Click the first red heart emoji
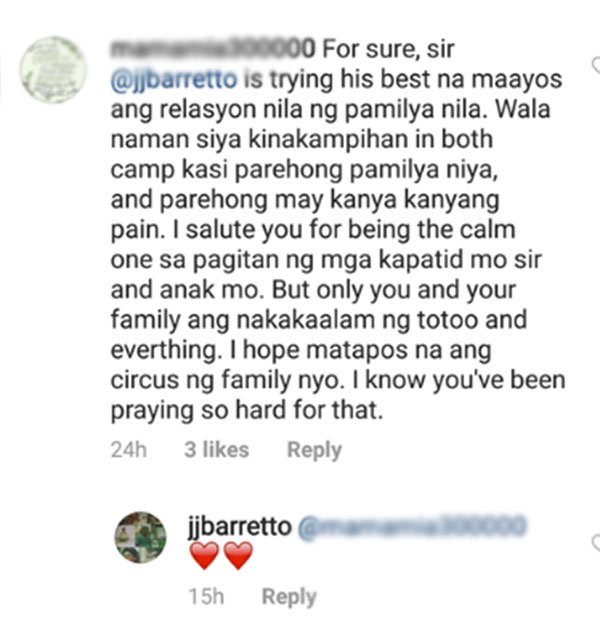 pos(204,555)
